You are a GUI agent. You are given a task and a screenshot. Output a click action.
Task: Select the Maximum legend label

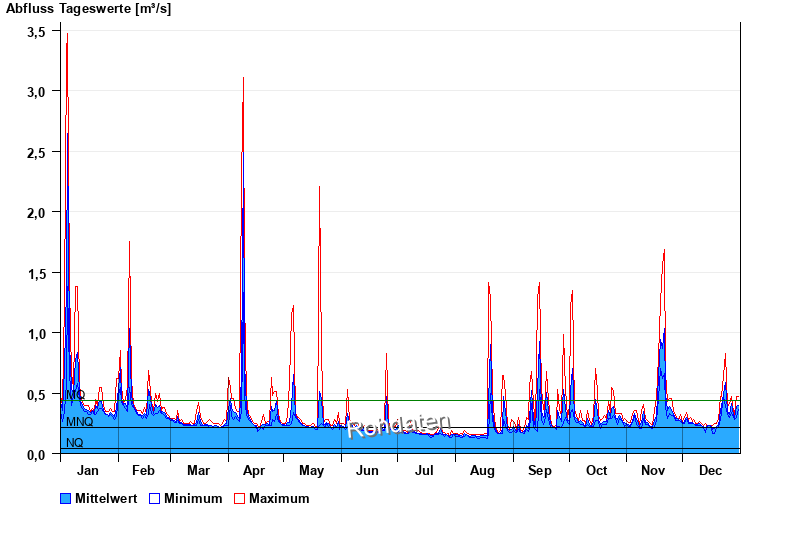coord(279,498)
